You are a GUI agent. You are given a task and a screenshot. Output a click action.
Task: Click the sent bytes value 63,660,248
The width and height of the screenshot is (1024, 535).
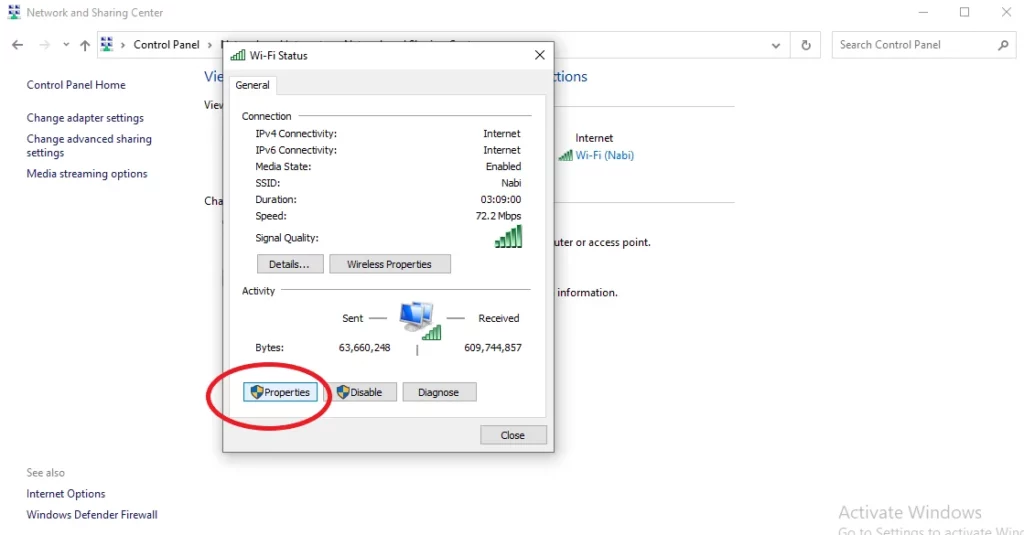tap(364, 348)
